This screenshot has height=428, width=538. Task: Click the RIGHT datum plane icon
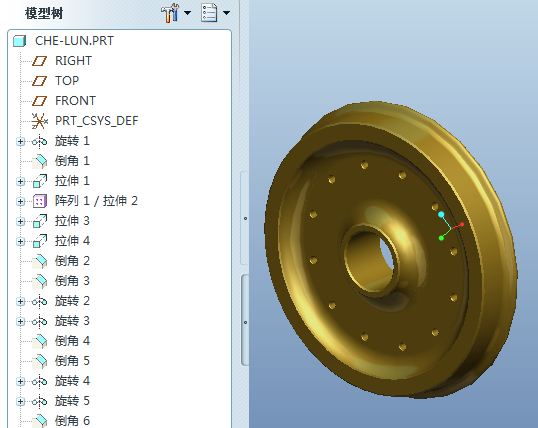point(39,61)
